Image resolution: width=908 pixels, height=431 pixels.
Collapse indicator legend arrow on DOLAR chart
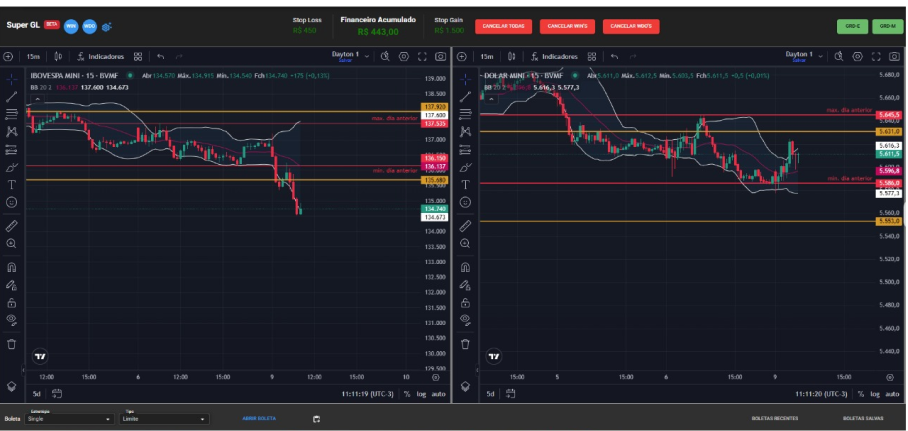tap(490, 99)
